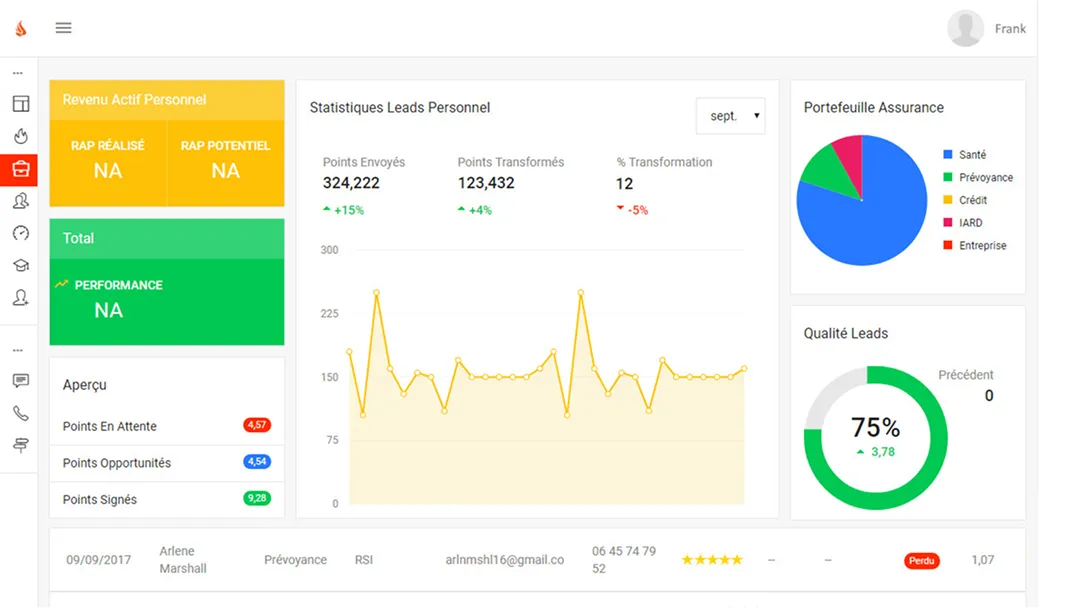Screen dimensions: 1081x608
Task: Click the red Perdu status badge
Action: [x=921, y=561]
